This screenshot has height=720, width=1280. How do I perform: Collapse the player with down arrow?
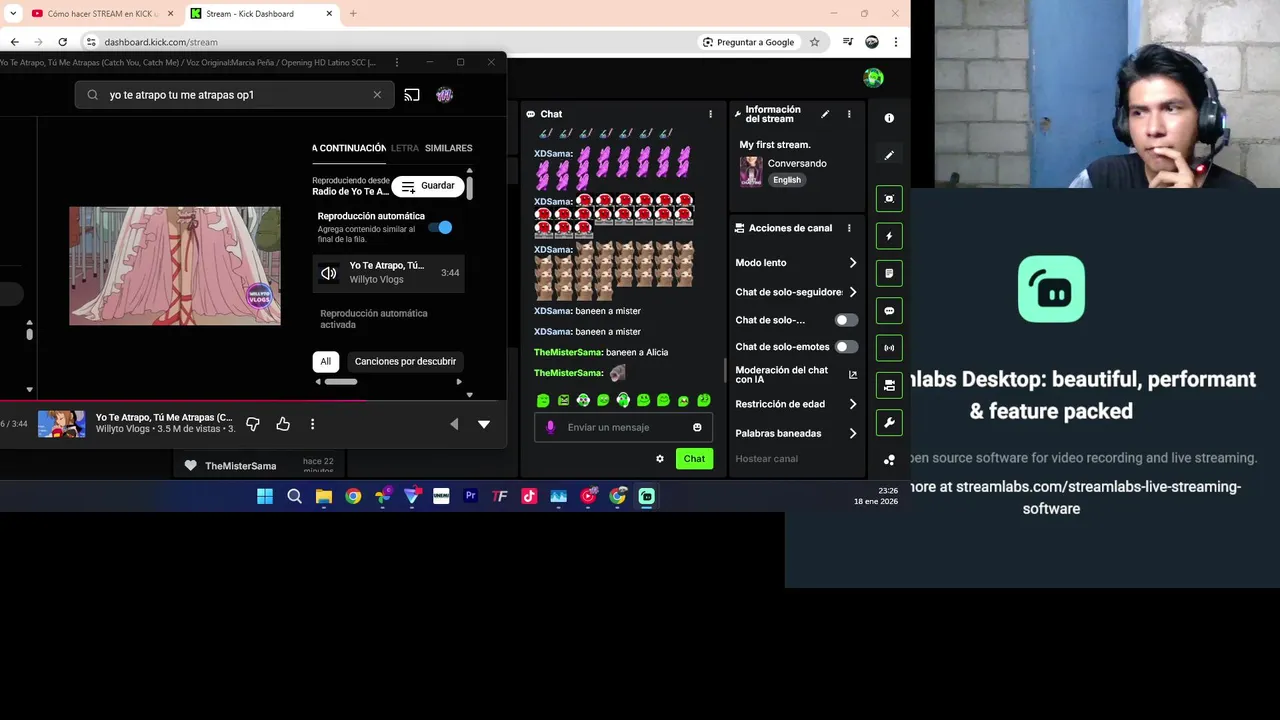click(484, 424)
